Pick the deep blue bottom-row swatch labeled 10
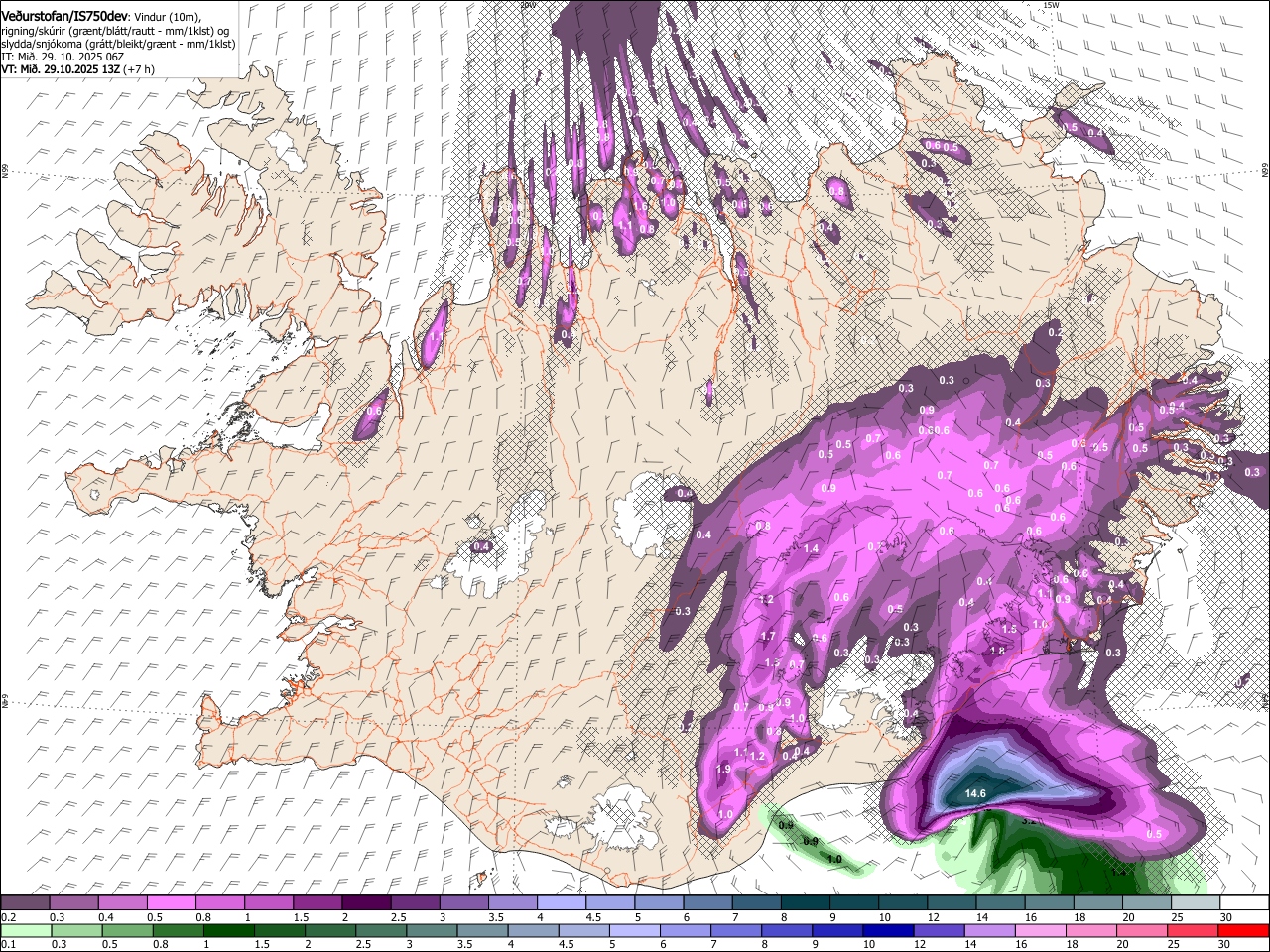The image size is (1270, 952). tap(888, 930)
